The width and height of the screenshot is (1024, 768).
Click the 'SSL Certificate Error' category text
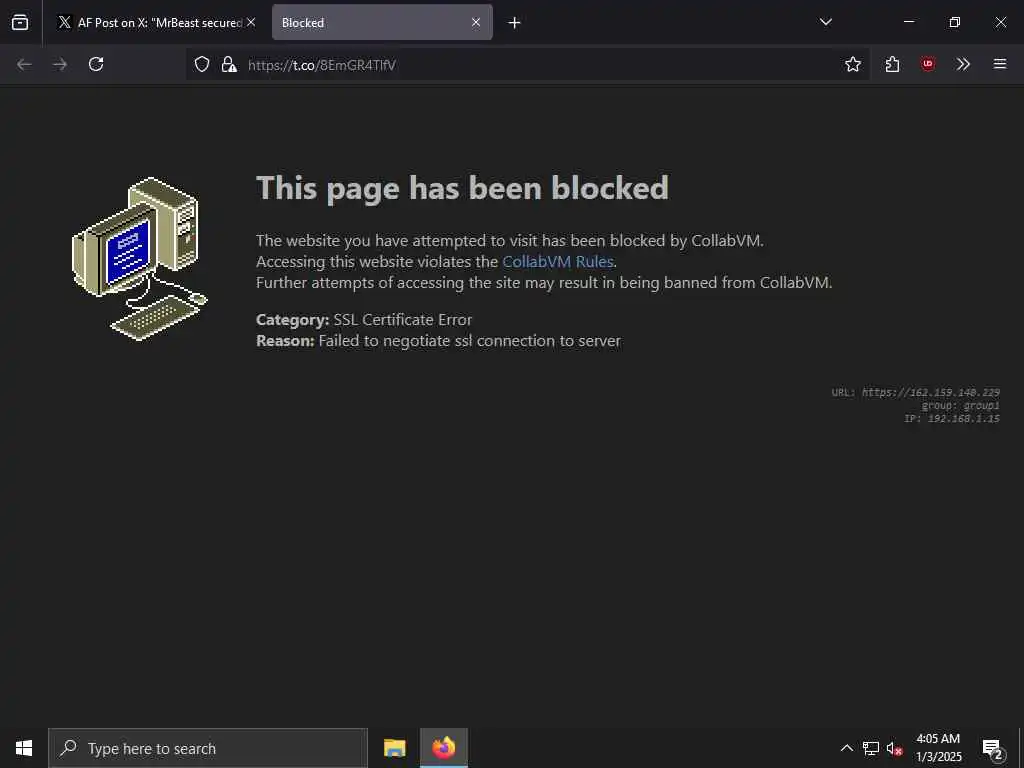pos(402,319)
